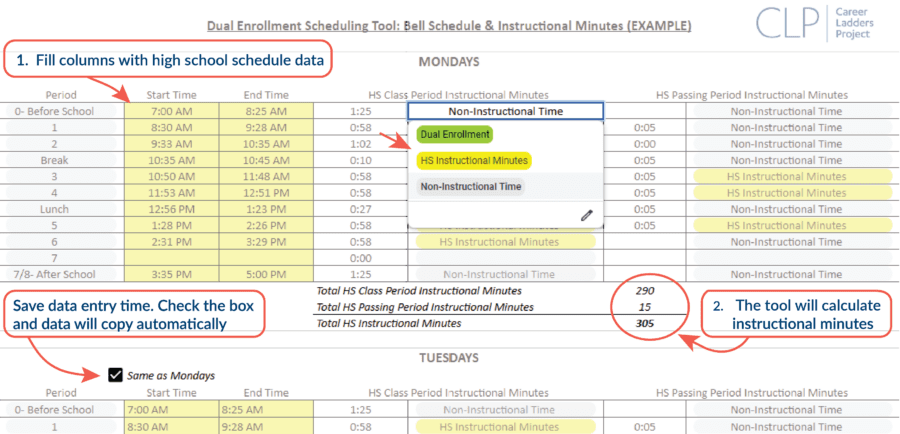
Task: Click the Total HS Instructional Minutes label
Action: tap(389, 324)
